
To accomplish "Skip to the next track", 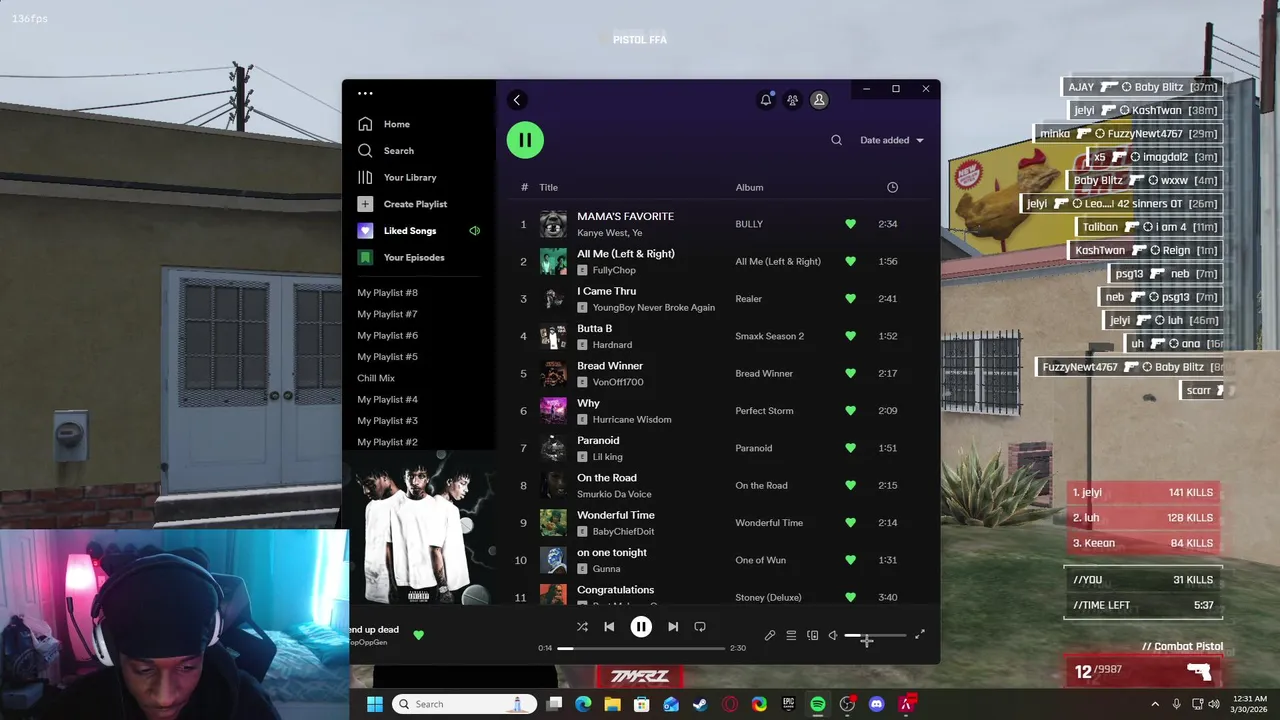I will tap(673, 627).
